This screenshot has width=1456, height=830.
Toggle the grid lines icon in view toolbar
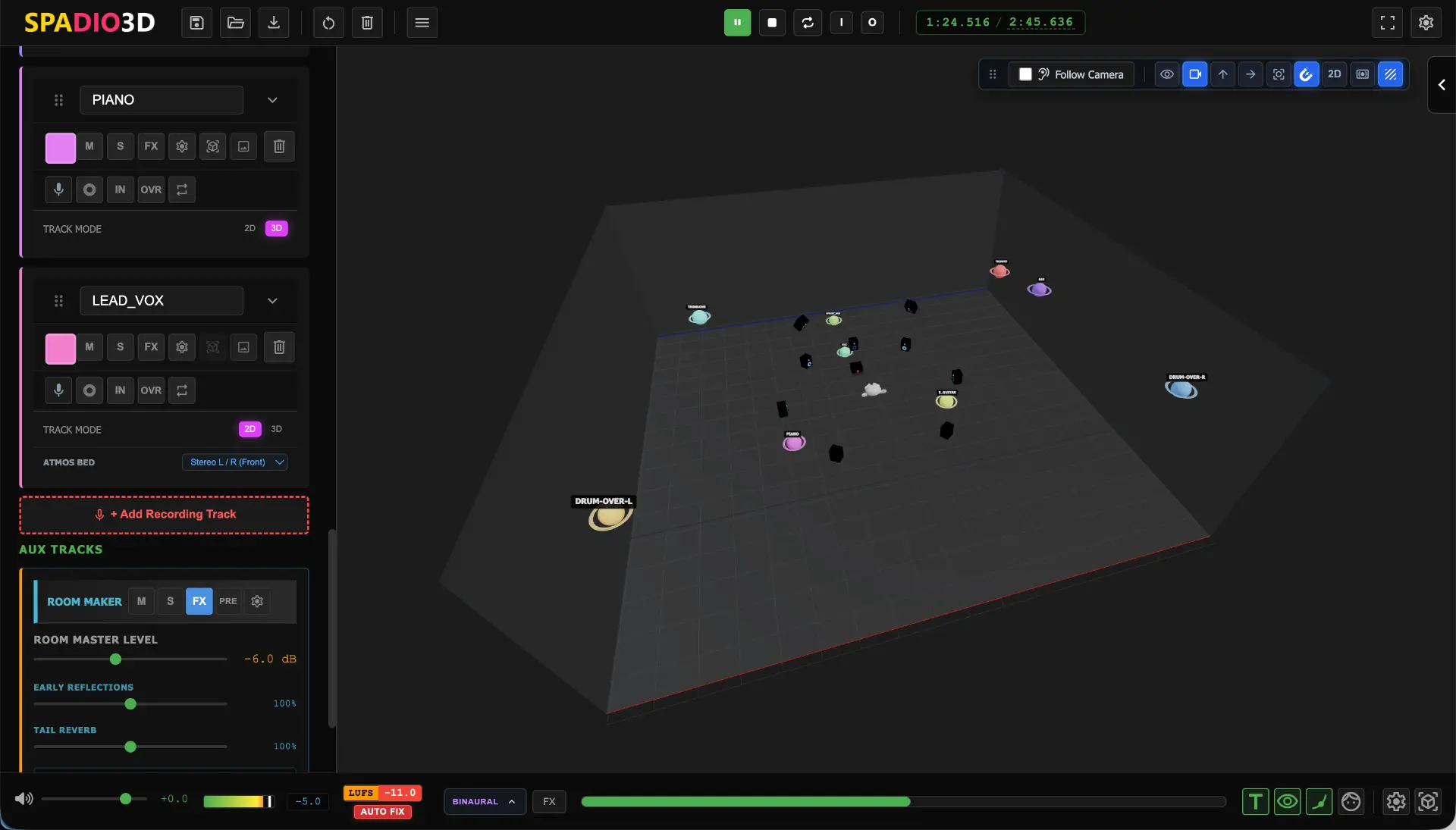tap(1391, 74)
